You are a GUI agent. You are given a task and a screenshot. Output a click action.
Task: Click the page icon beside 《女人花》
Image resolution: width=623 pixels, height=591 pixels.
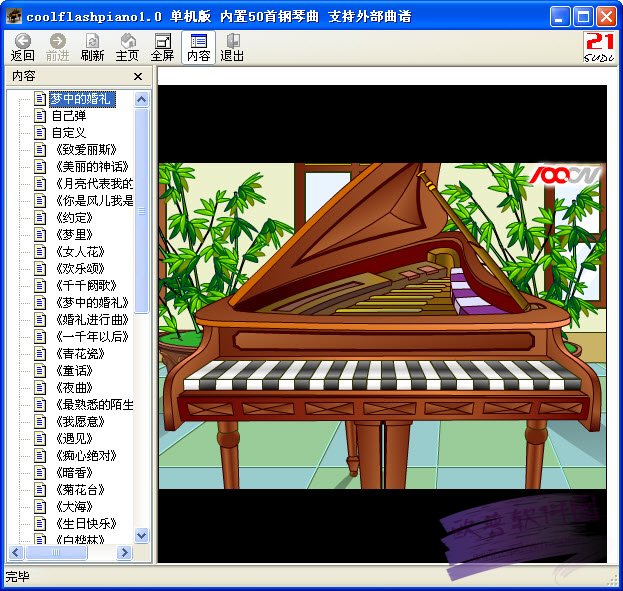pos(40,252)
